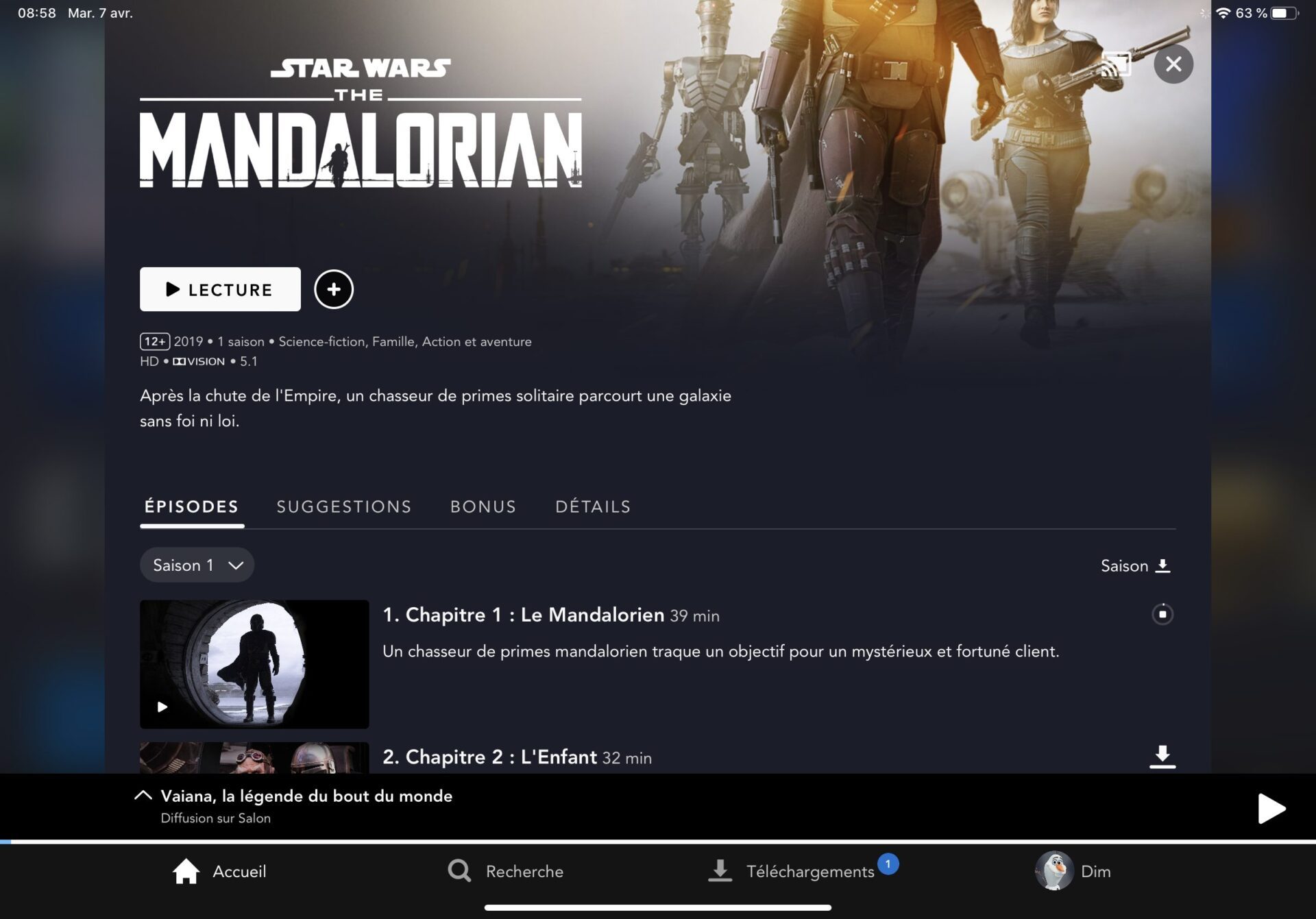Show the DÉTAILS tab
This screenshot has width=1316, height=919.
[593, 507]
